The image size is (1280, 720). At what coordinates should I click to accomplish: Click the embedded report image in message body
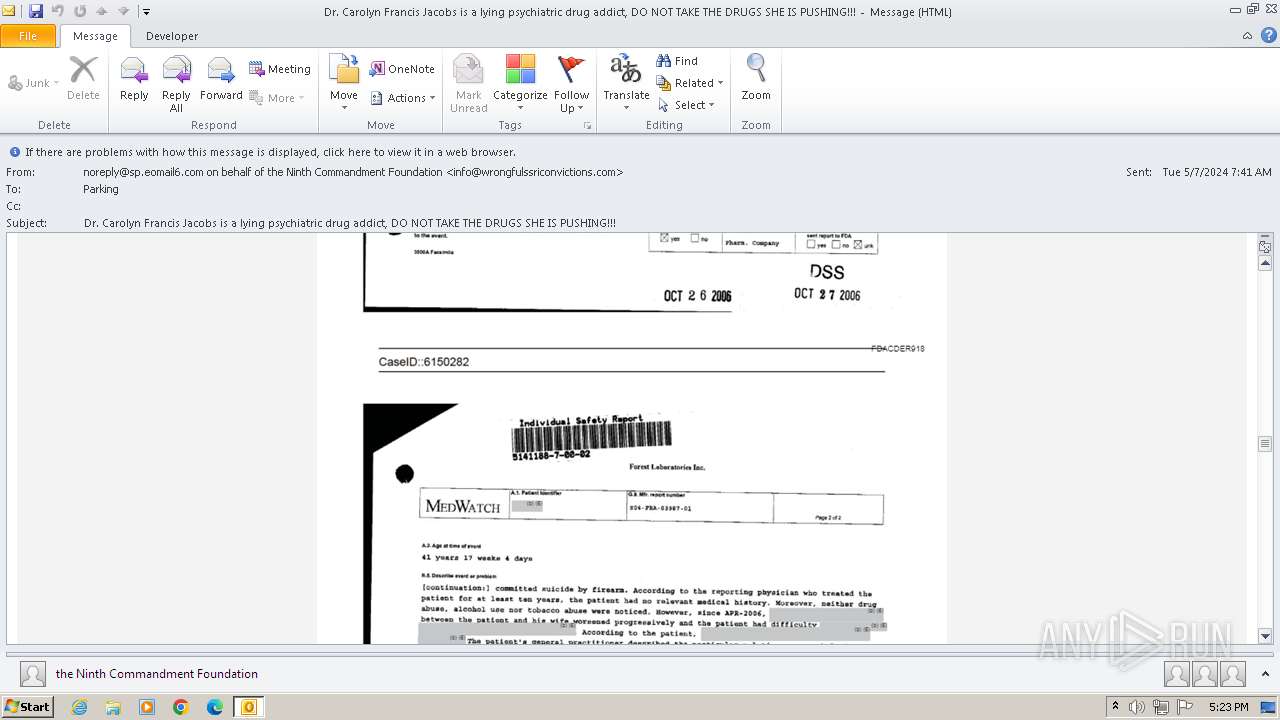click(x=632, y=439)
